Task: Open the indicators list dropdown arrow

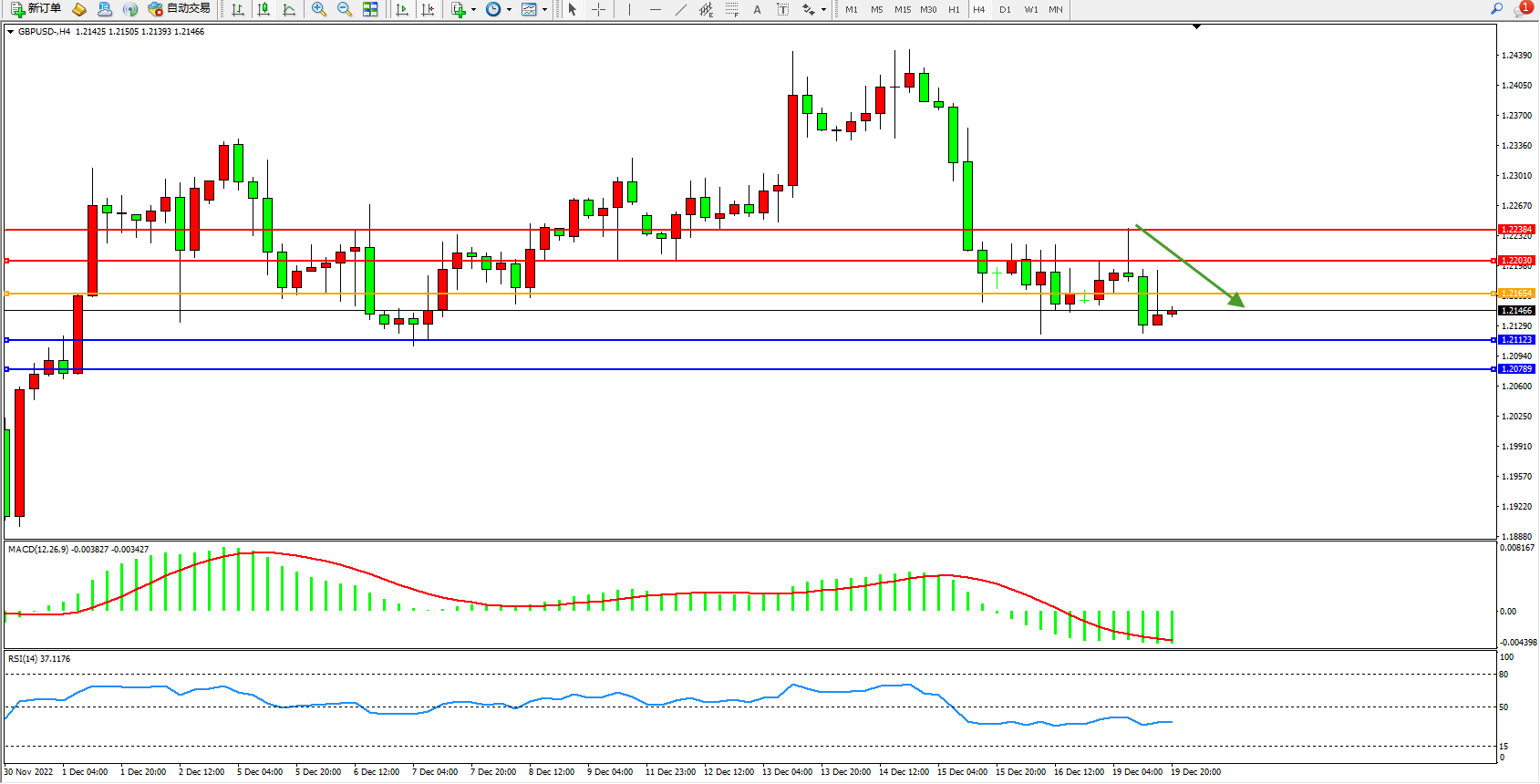Action: click(x=473, y=10)
